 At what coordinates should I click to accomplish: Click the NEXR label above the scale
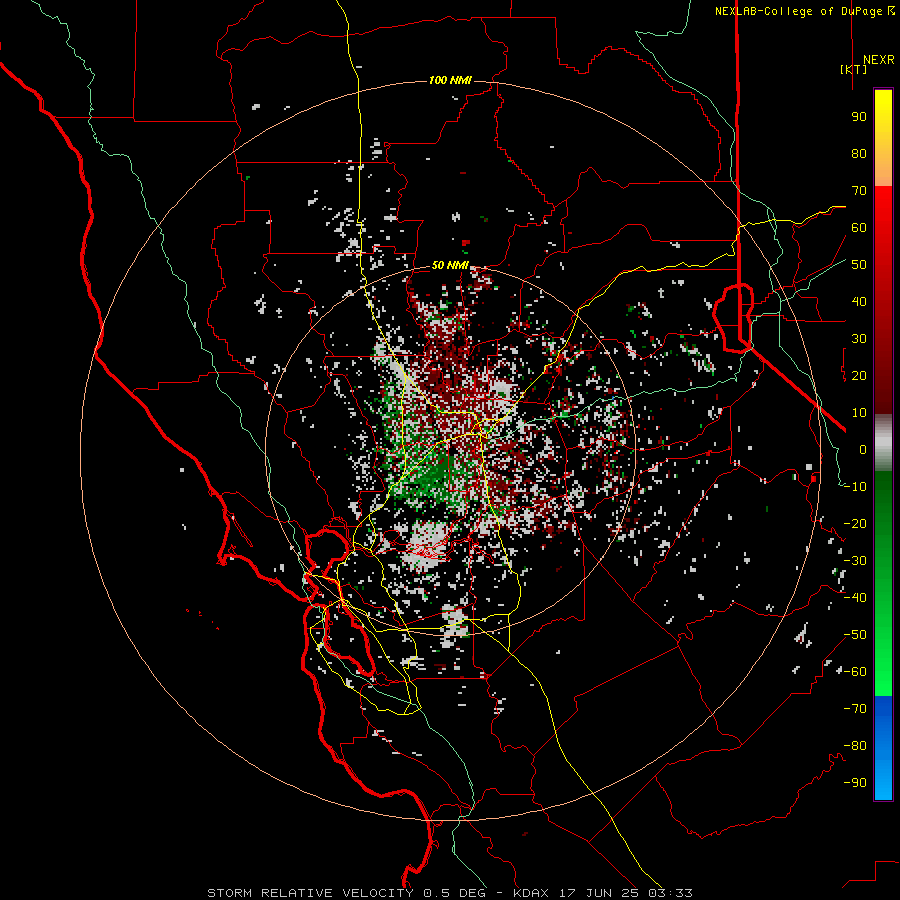coord(878,60)
